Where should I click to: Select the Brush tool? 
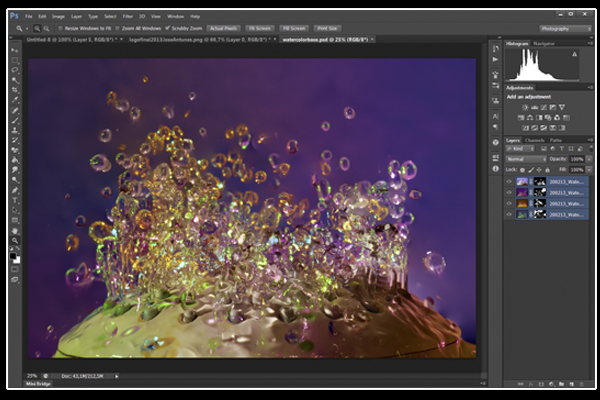[15, 121]
